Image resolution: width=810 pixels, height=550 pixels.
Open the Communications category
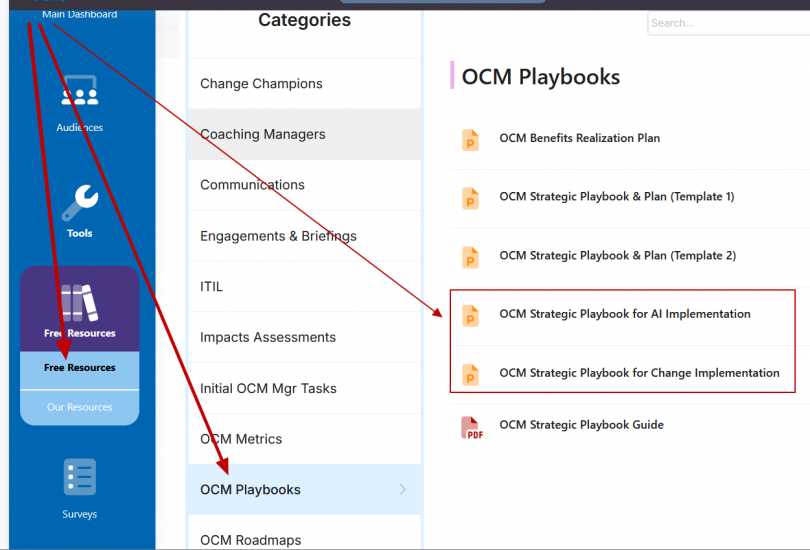(252, 185)
